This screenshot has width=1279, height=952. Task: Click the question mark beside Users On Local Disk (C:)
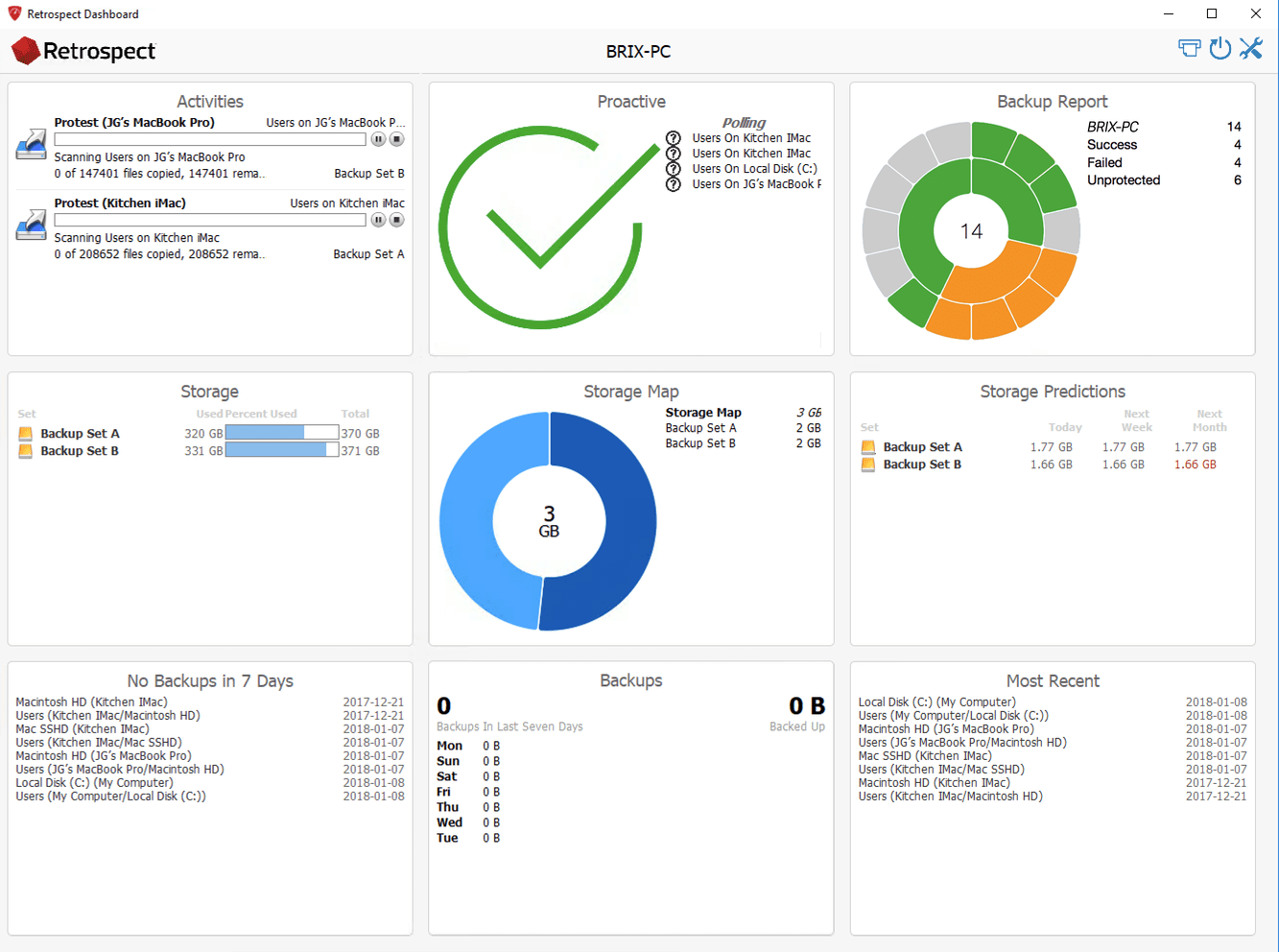pos(674,169)
